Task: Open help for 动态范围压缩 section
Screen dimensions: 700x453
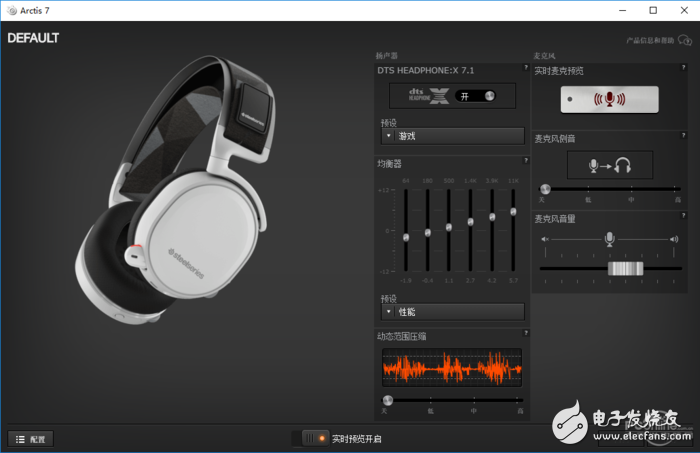Action: (525, 333)
